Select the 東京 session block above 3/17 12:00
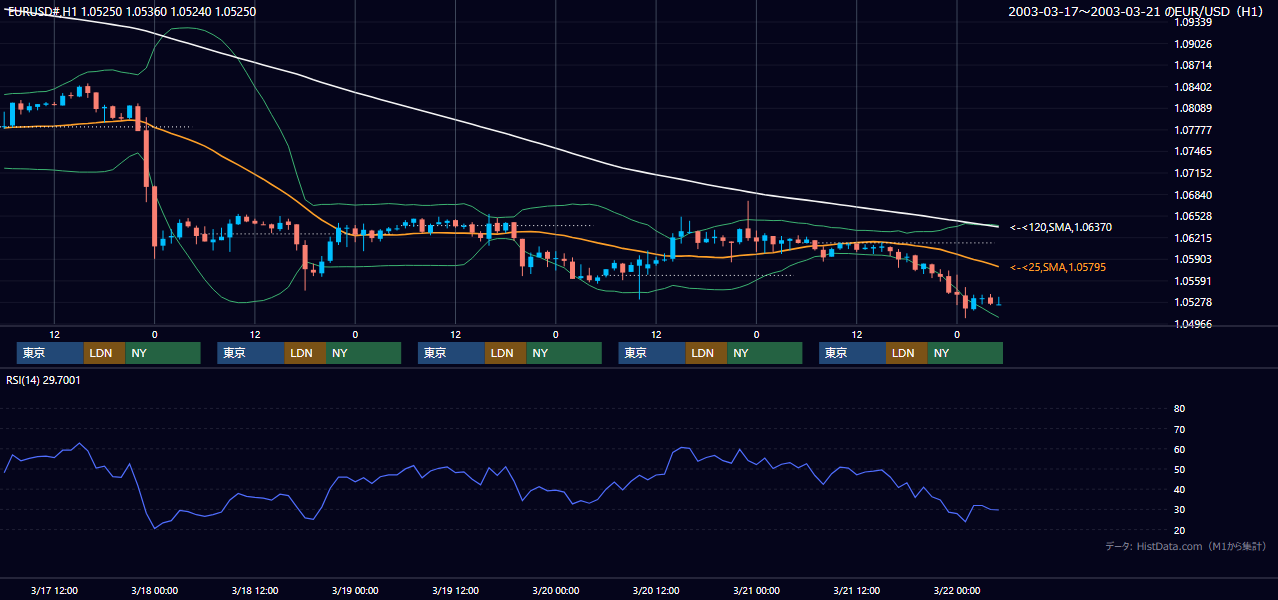 [x=50, y=353]
